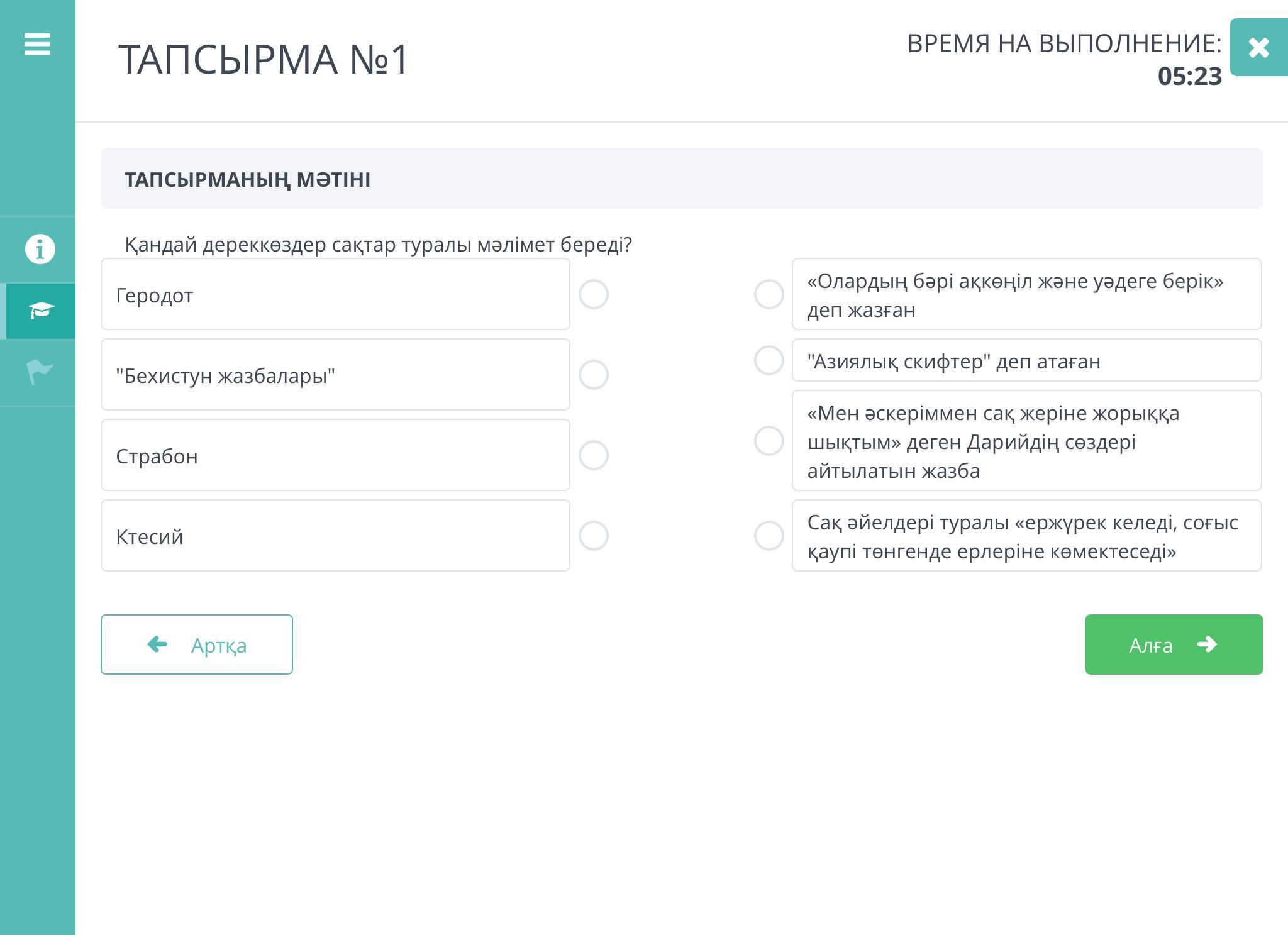Select radio for "Азиялық скифтер" answer
This screenshot has width=1288, height=935.
[769, 360]
